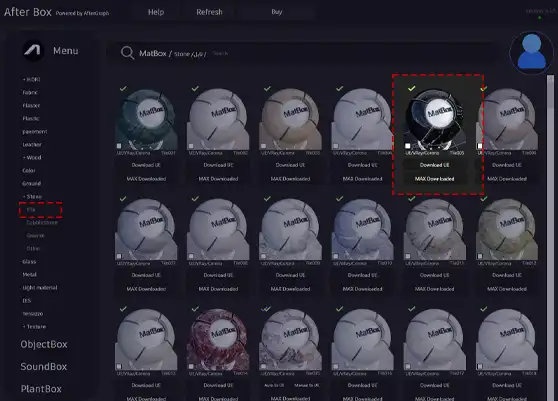This screenshot has height=401, width=558.
Task: Open the blue user profile avatar
Action: [x=531, y=52]
